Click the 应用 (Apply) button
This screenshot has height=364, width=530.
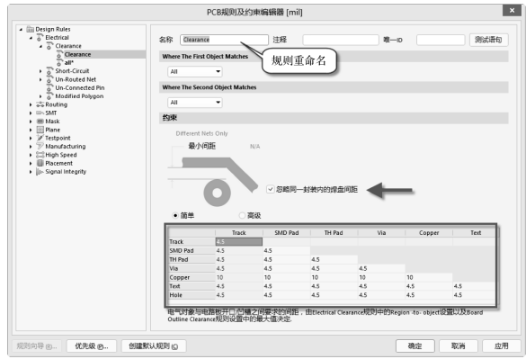point(501,346)
